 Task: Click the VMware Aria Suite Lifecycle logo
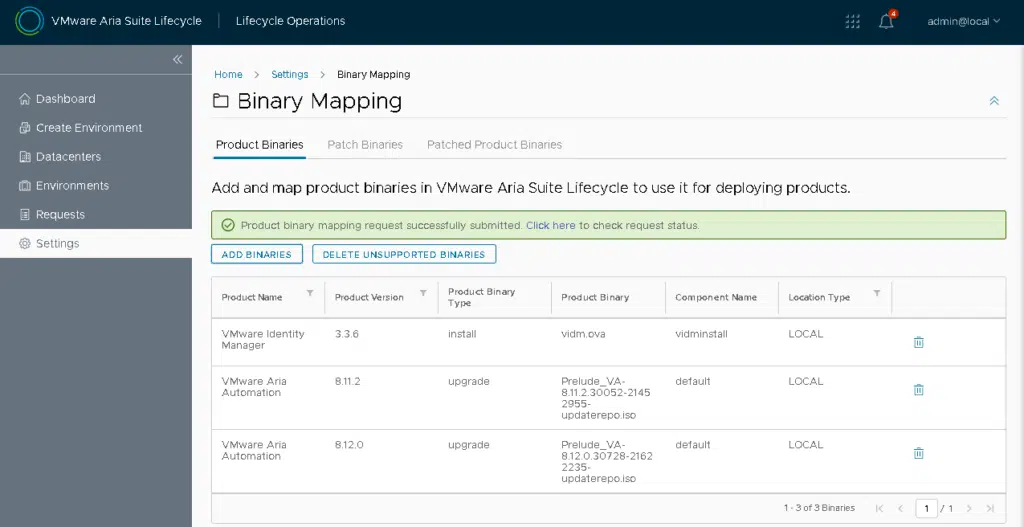point(29,21)
